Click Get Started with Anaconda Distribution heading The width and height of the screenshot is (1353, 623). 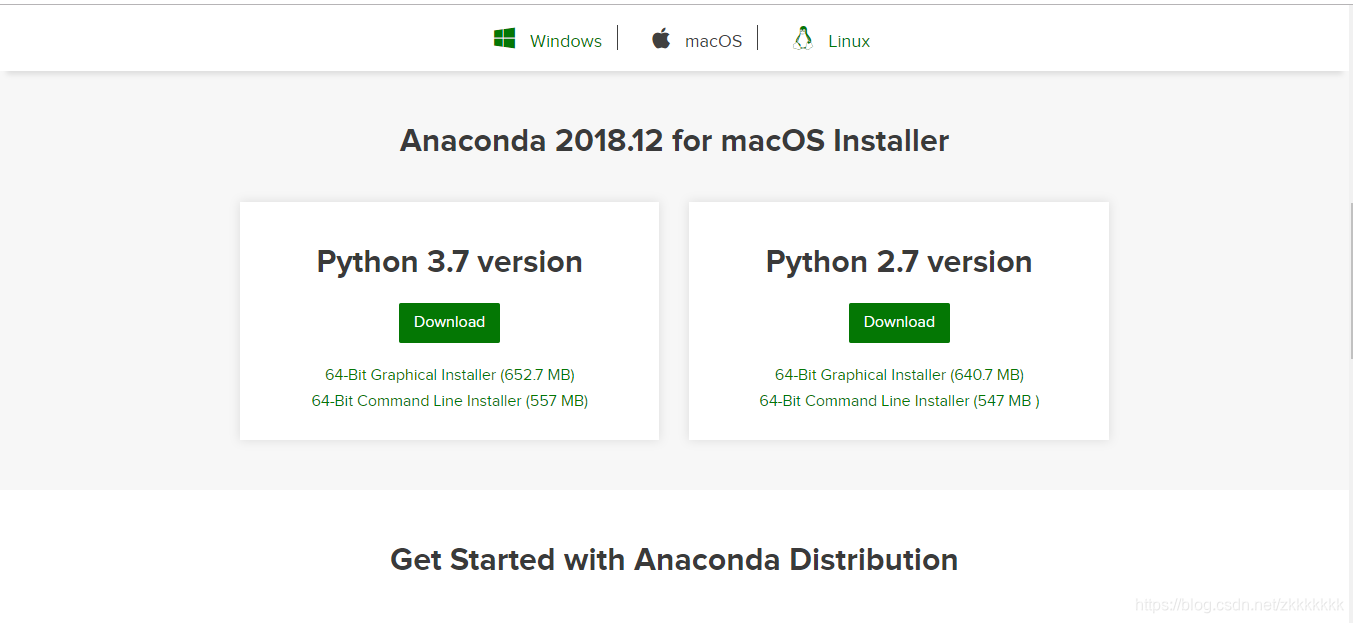tap(674, 559)
